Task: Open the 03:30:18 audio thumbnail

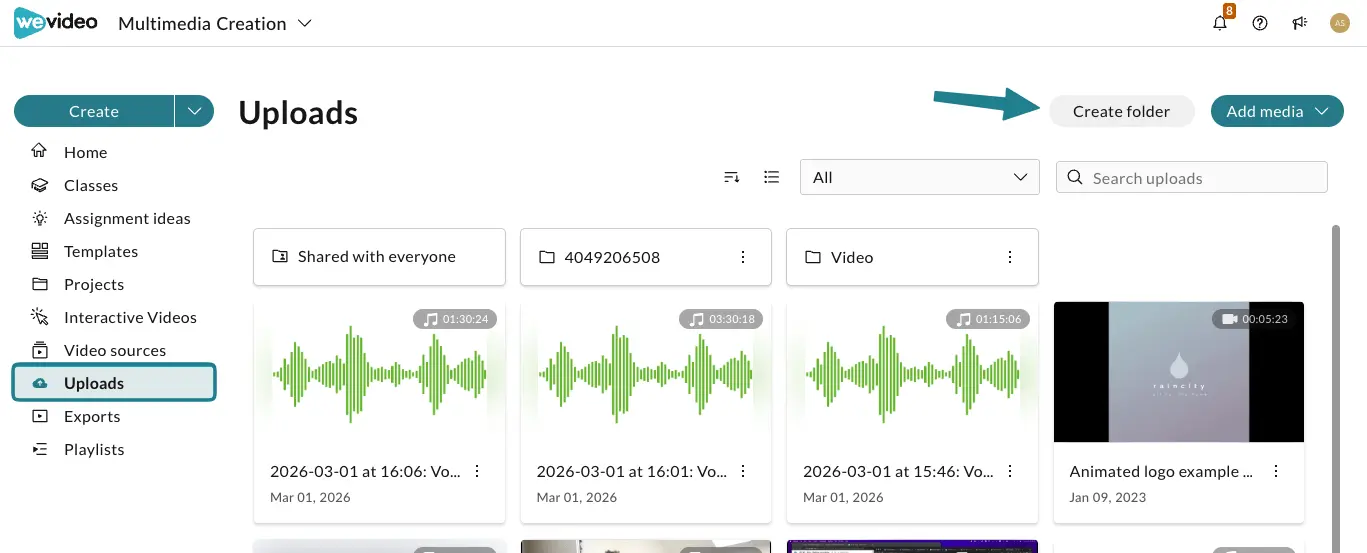Action: [x=646, y=372]
